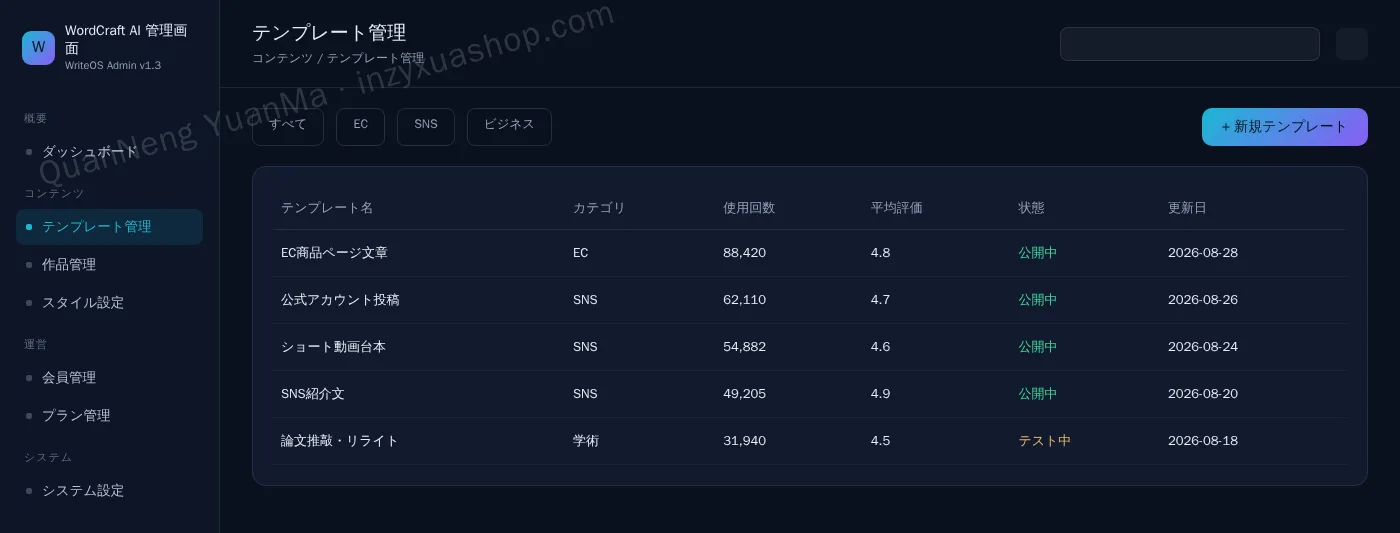This screenshot has width=1400, height=533.
Task: Click the コンテンツ breadcrumb link
Action: point(282,59)
